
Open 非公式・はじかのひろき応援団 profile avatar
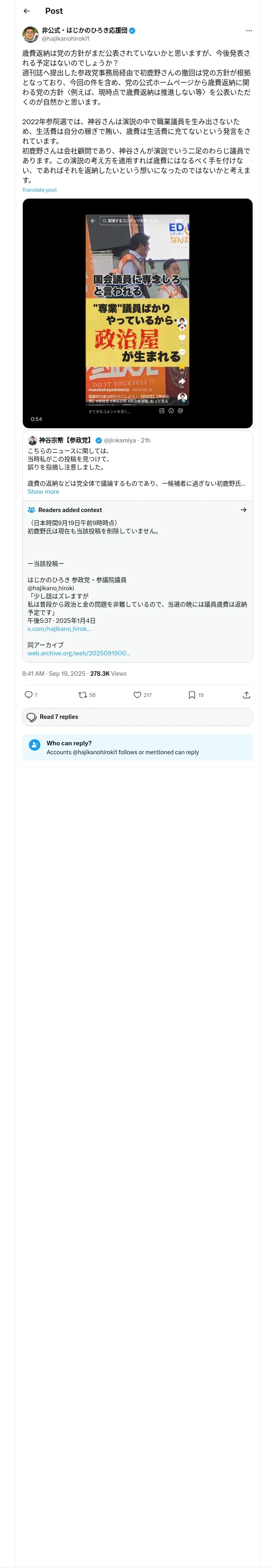pyautogui.click(x=31, y=34)
